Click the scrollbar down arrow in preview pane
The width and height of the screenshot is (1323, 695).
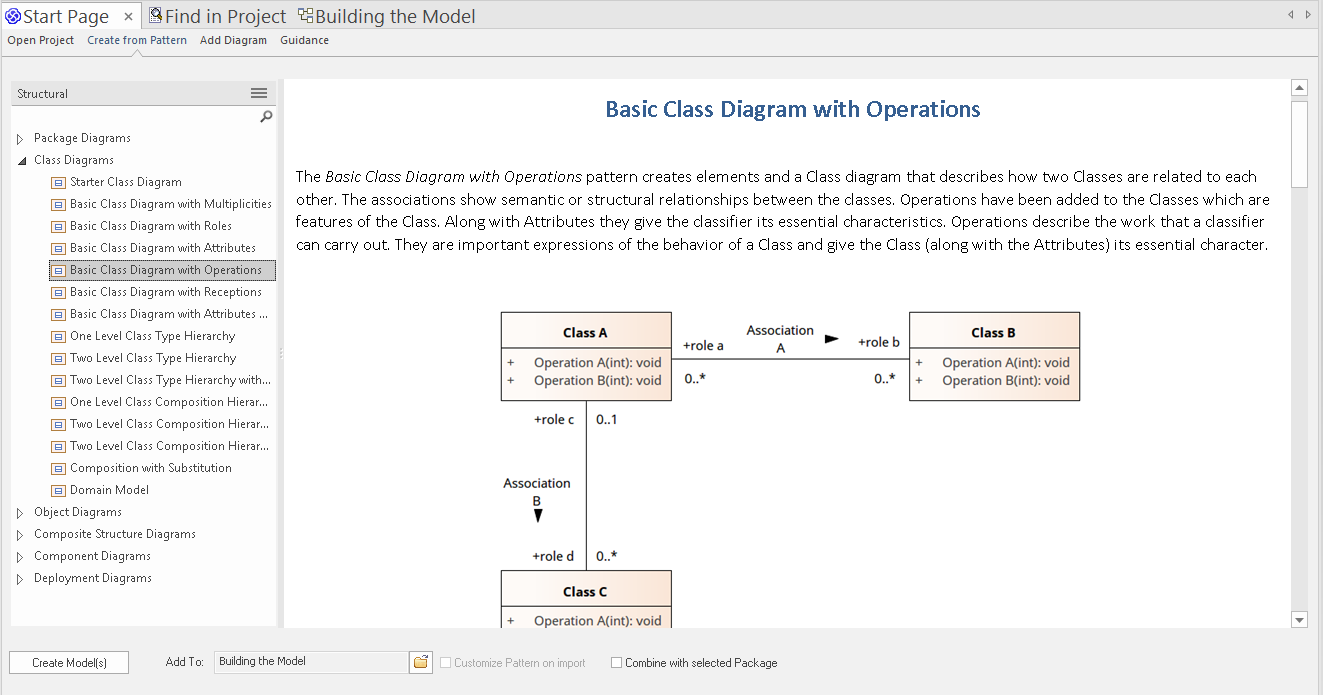pos(1299,620)
